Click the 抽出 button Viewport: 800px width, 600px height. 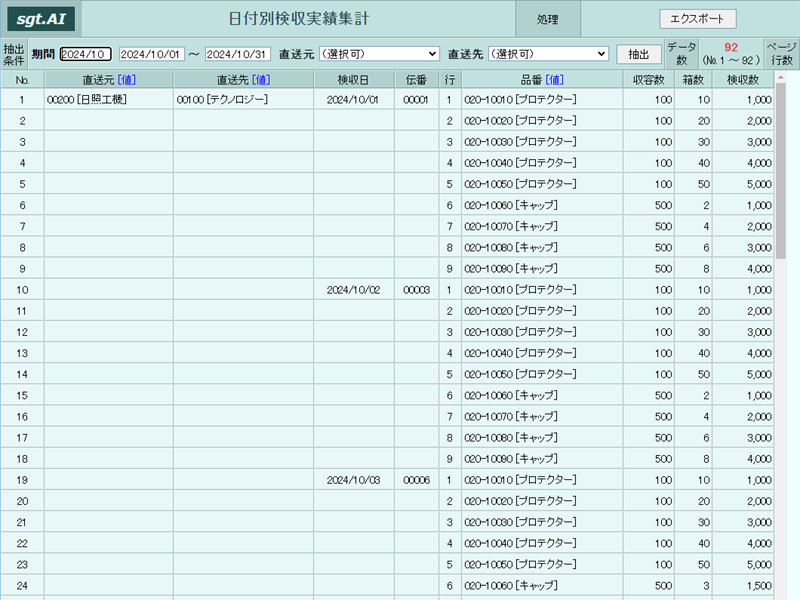[x=639, y=54]
